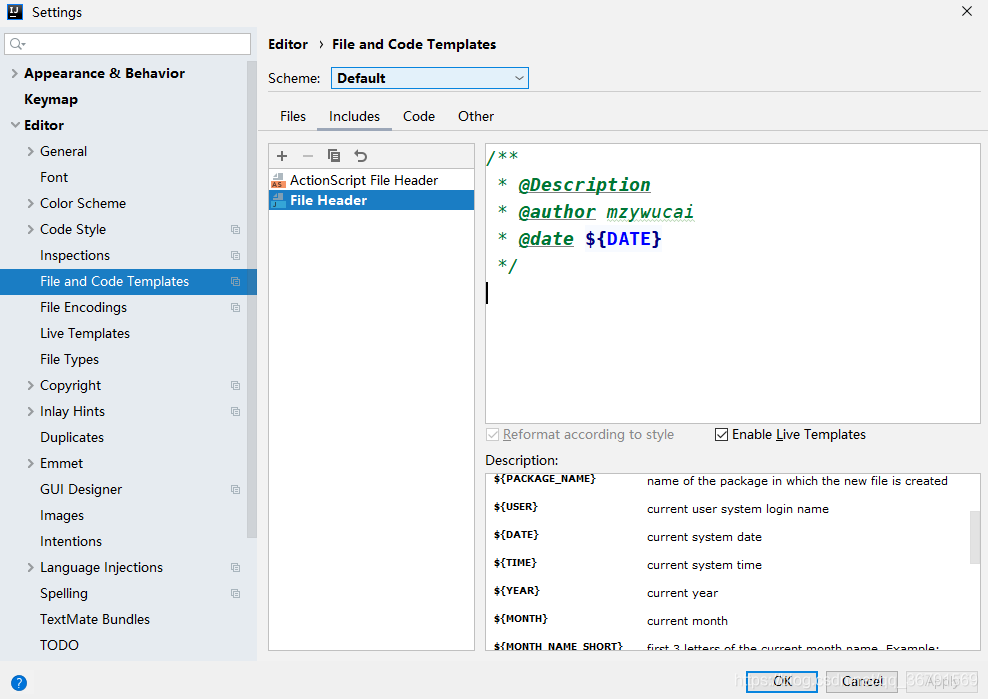This screenshot has width=988, height=699.
Task: Switch to the Includes tab
Action: click(x=354, y=117)
